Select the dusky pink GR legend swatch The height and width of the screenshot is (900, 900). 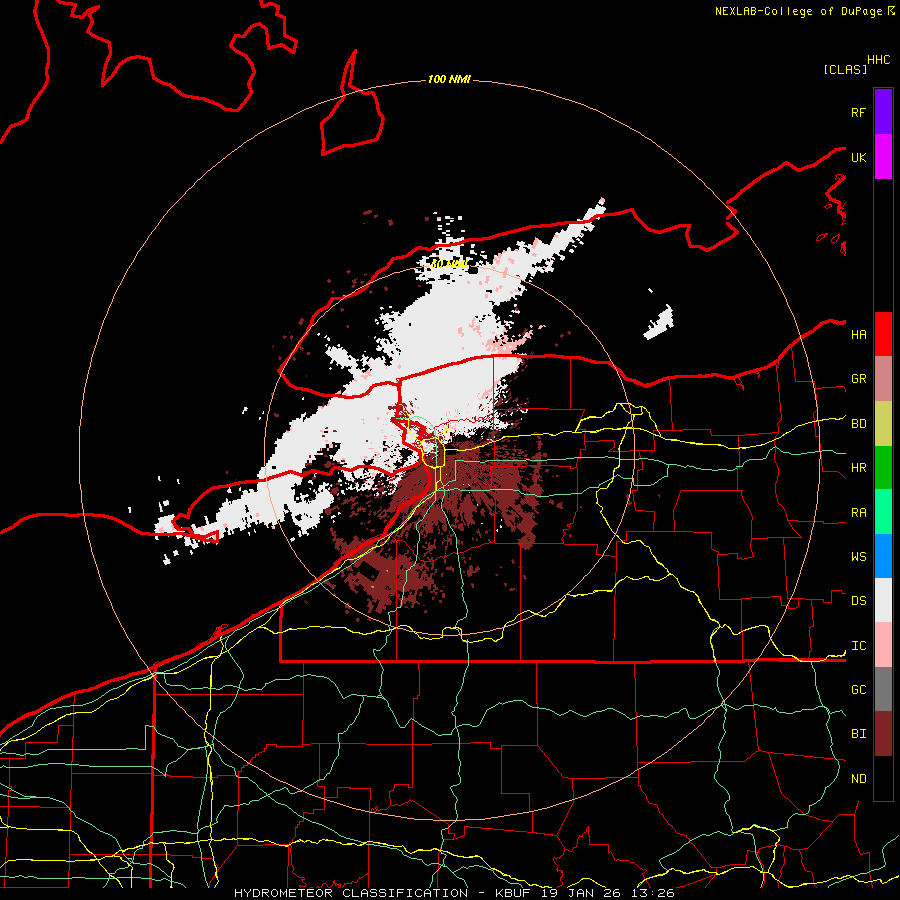pos(883,379)
